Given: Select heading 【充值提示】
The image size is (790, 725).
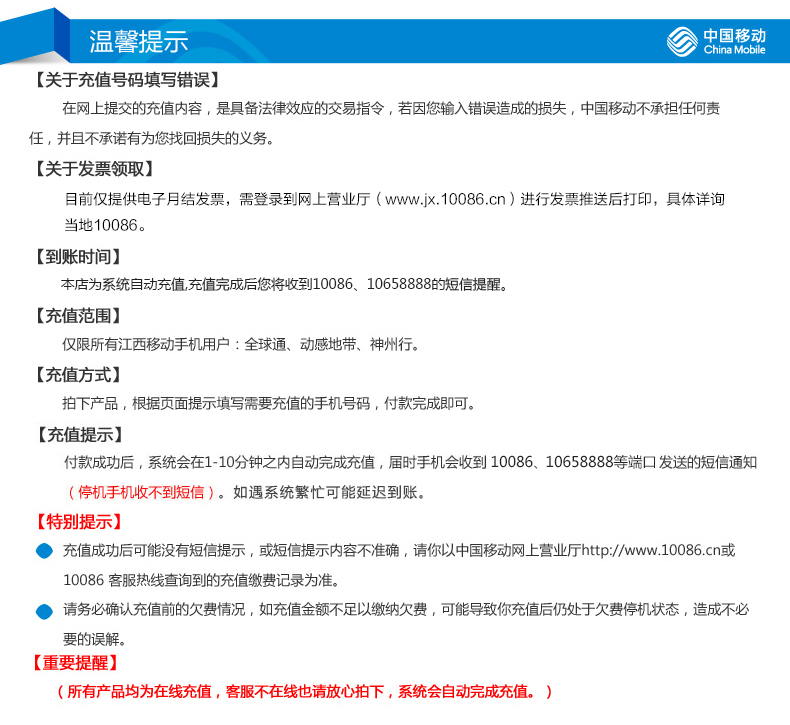Looking at the screenshot, I should point(80,434).
